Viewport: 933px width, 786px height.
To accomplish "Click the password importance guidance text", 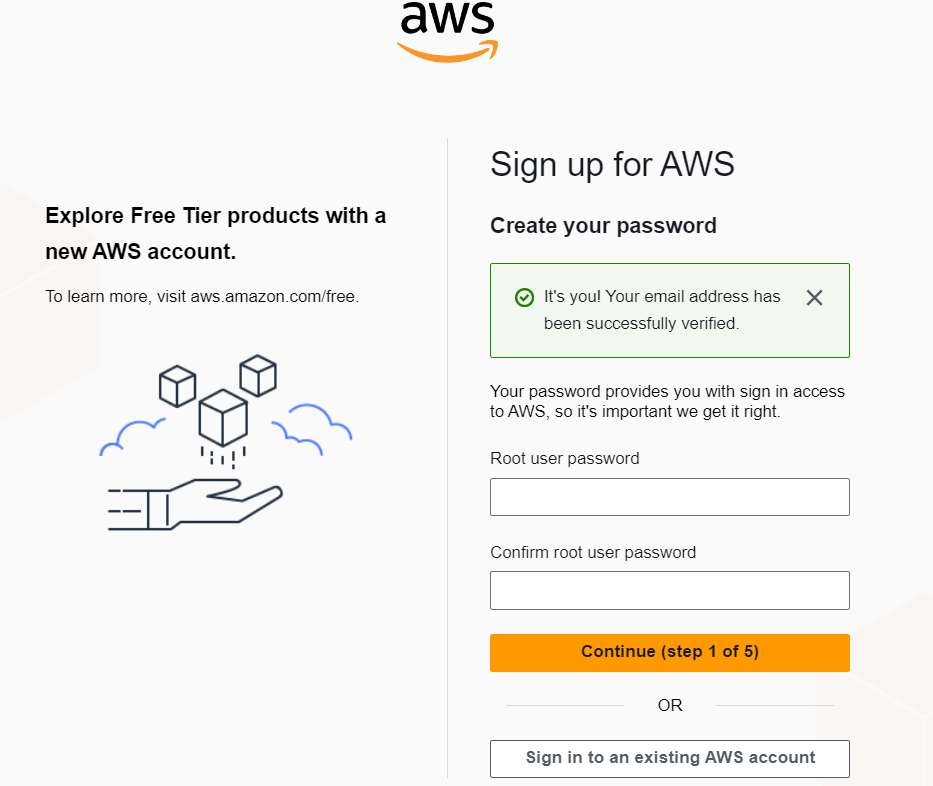I will tap(666, 402).
